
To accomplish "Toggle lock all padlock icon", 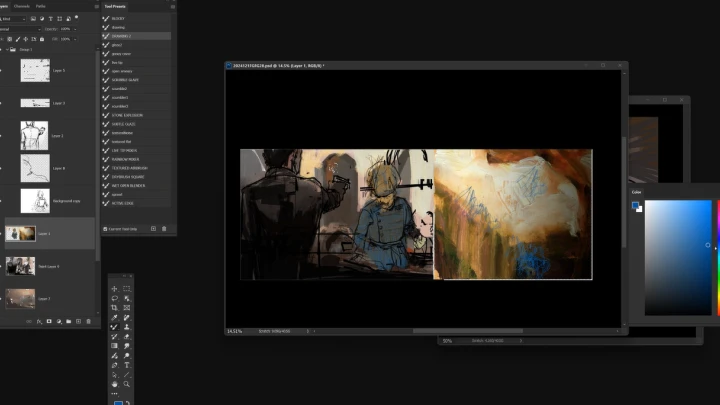I will (x=42, y=39).
